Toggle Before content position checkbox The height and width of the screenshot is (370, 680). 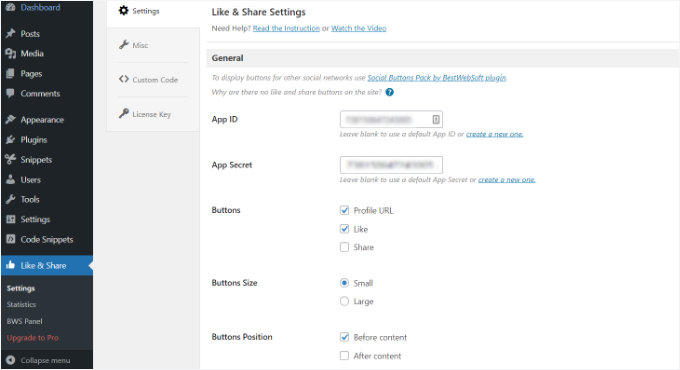[344, 337]
